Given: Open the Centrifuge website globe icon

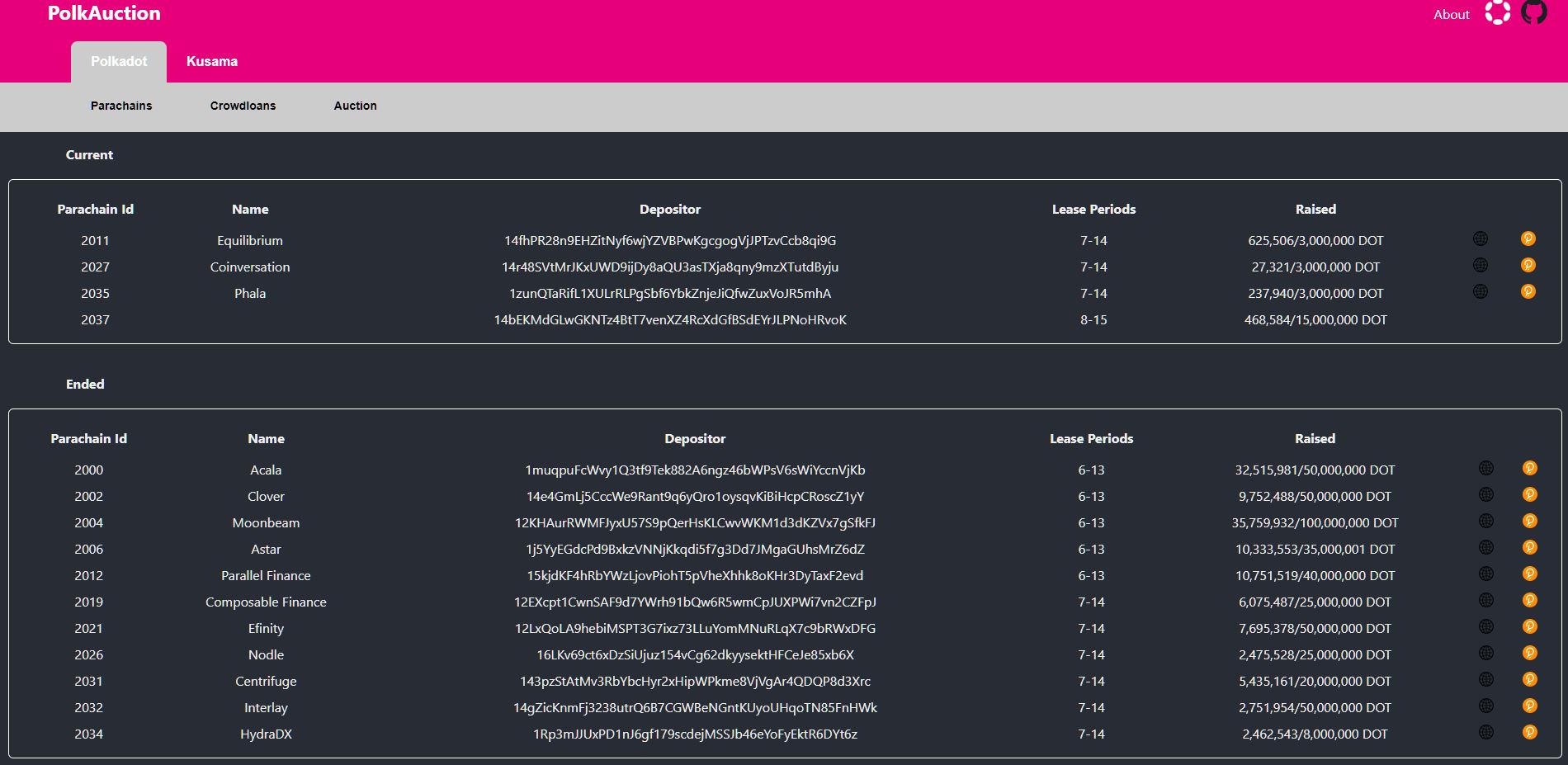Looking at the screenshot, I should 1486,679.
